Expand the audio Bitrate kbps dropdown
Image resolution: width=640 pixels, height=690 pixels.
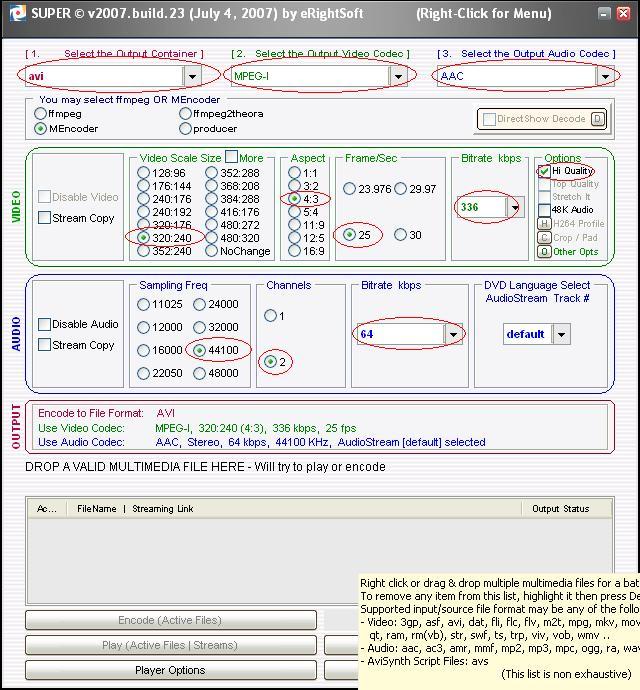click(x=453, y=334)
